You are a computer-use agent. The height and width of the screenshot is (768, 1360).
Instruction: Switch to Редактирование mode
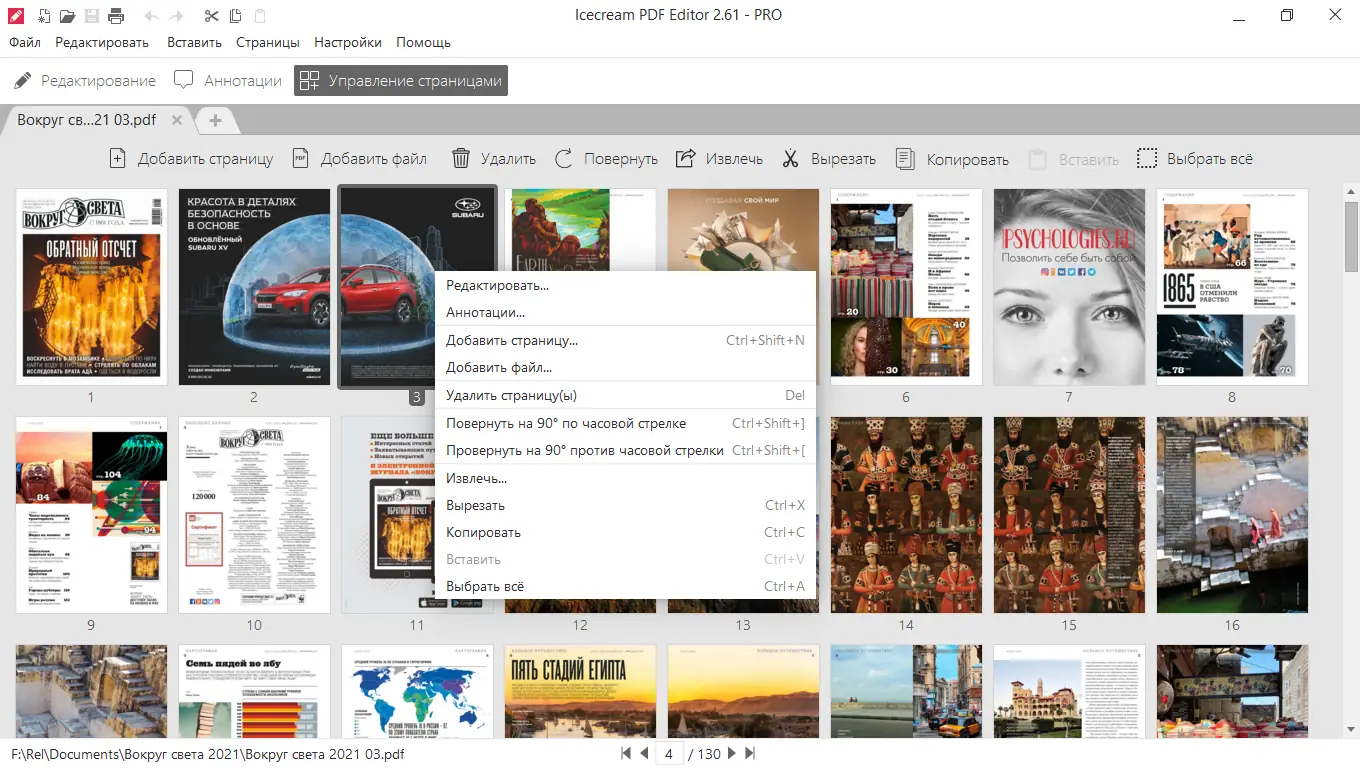(x=85, y=81)
